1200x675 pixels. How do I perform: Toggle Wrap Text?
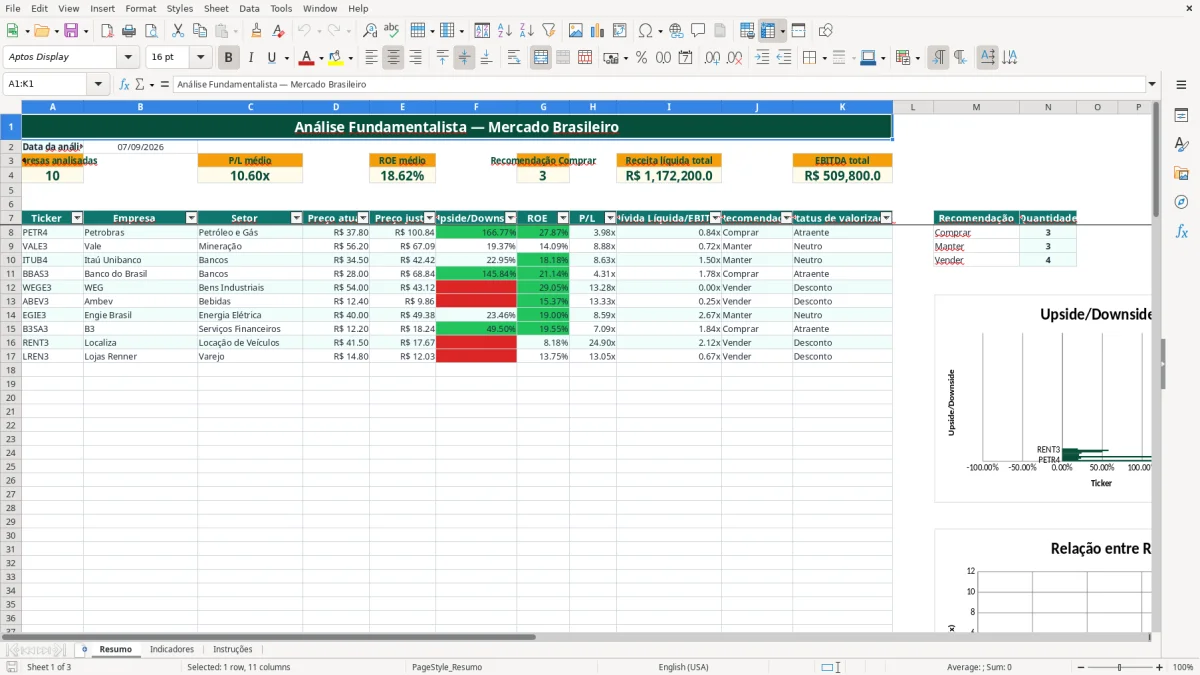[x=514, y=58]
